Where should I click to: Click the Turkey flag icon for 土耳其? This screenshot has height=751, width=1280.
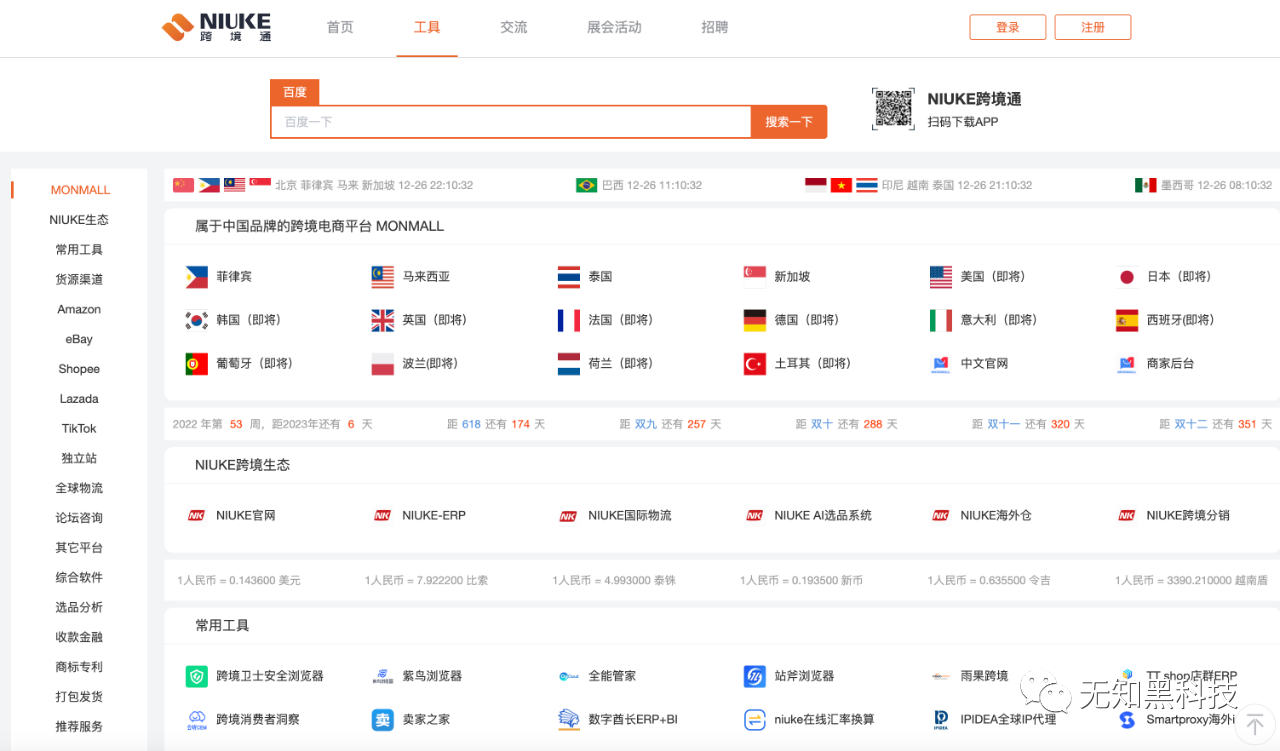click(755, 364)
